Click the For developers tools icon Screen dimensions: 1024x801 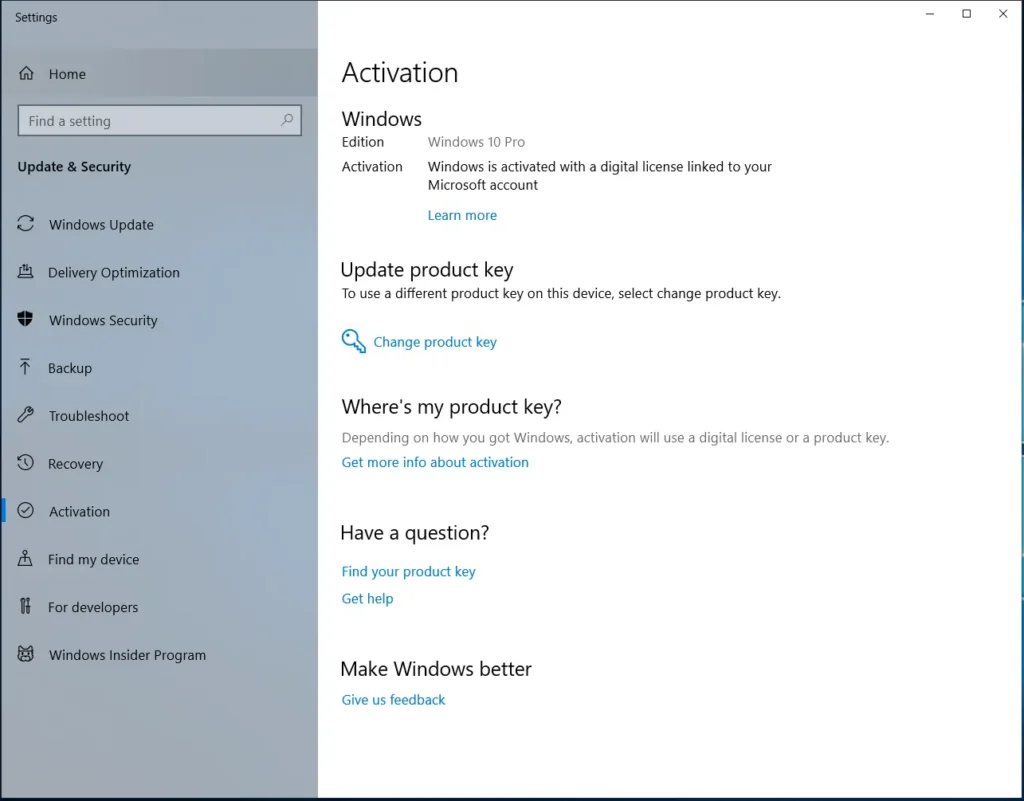(x=25, y=606)
